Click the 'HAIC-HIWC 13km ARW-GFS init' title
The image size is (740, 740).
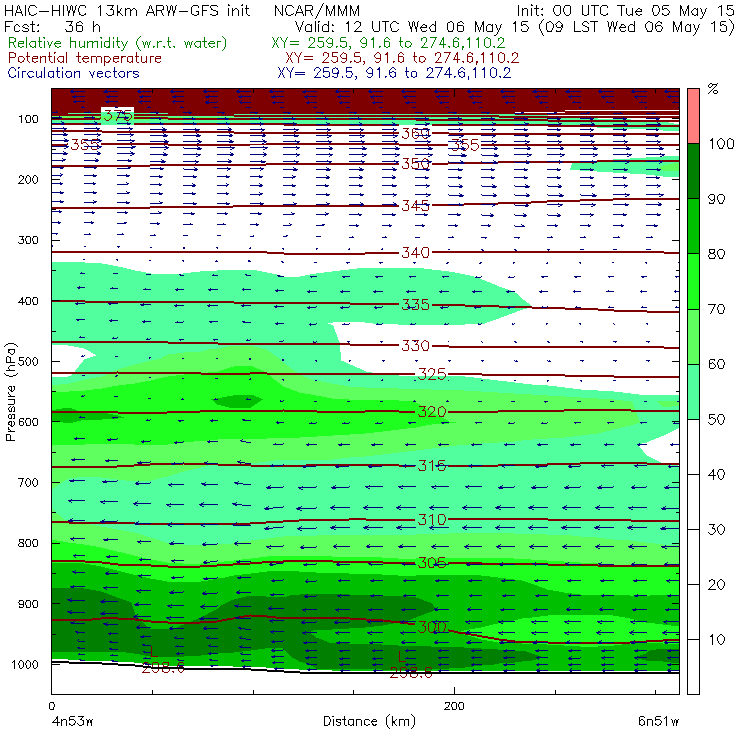click(x=127, y=10)
